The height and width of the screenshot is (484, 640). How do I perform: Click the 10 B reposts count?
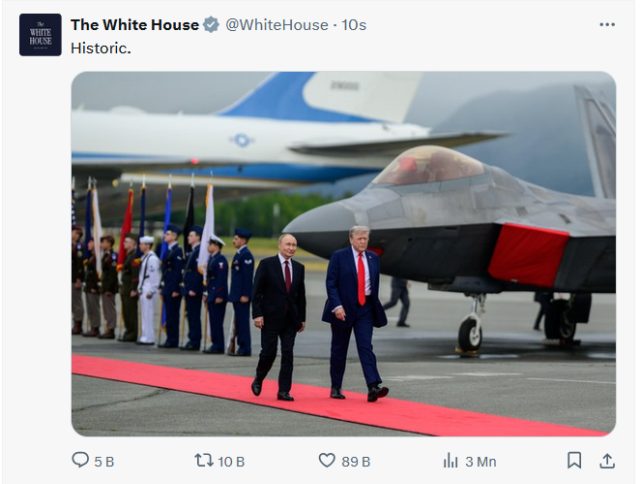click(x=231, y=462)
